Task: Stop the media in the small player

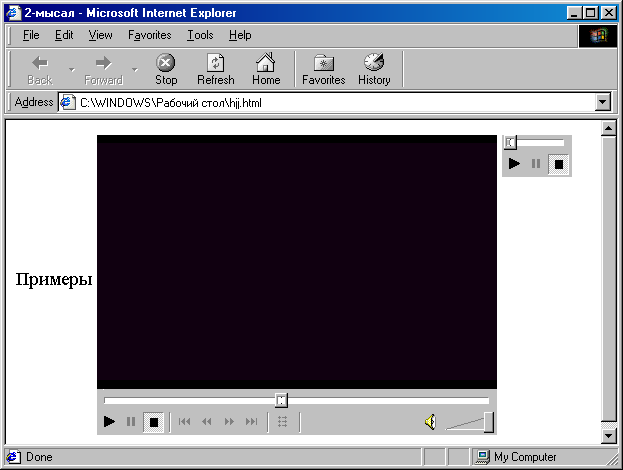Action: 559,164
